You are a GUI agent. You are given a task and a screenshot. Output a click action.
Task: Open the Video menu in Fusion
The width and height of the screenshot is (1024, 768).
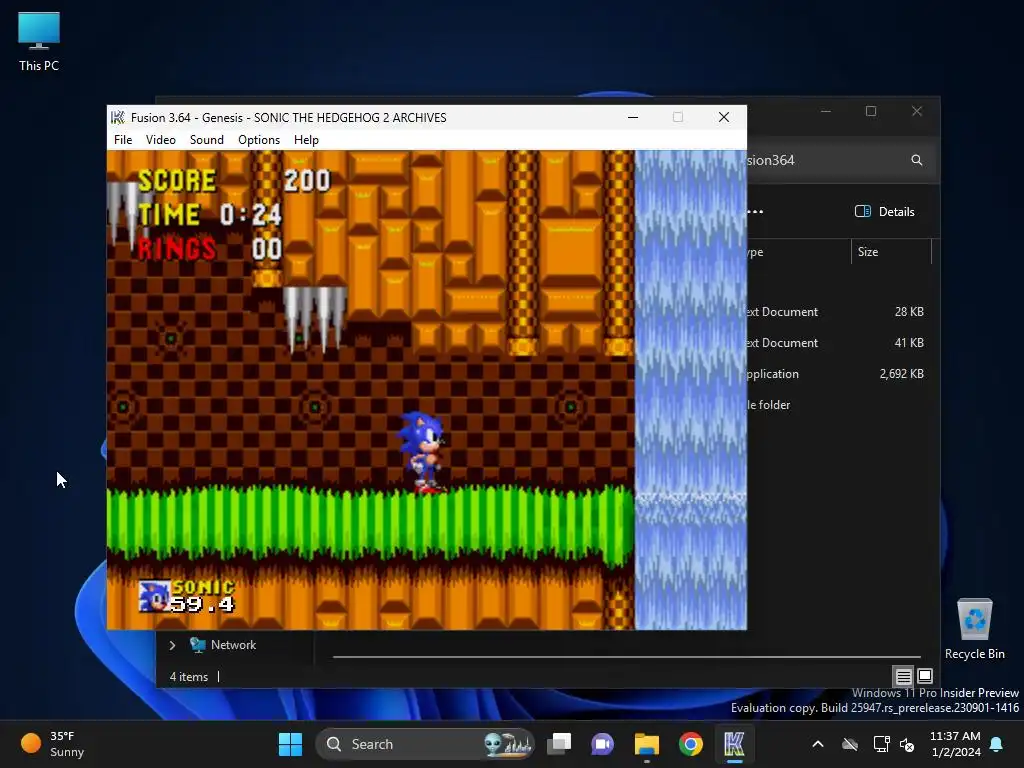coord(161,140)
